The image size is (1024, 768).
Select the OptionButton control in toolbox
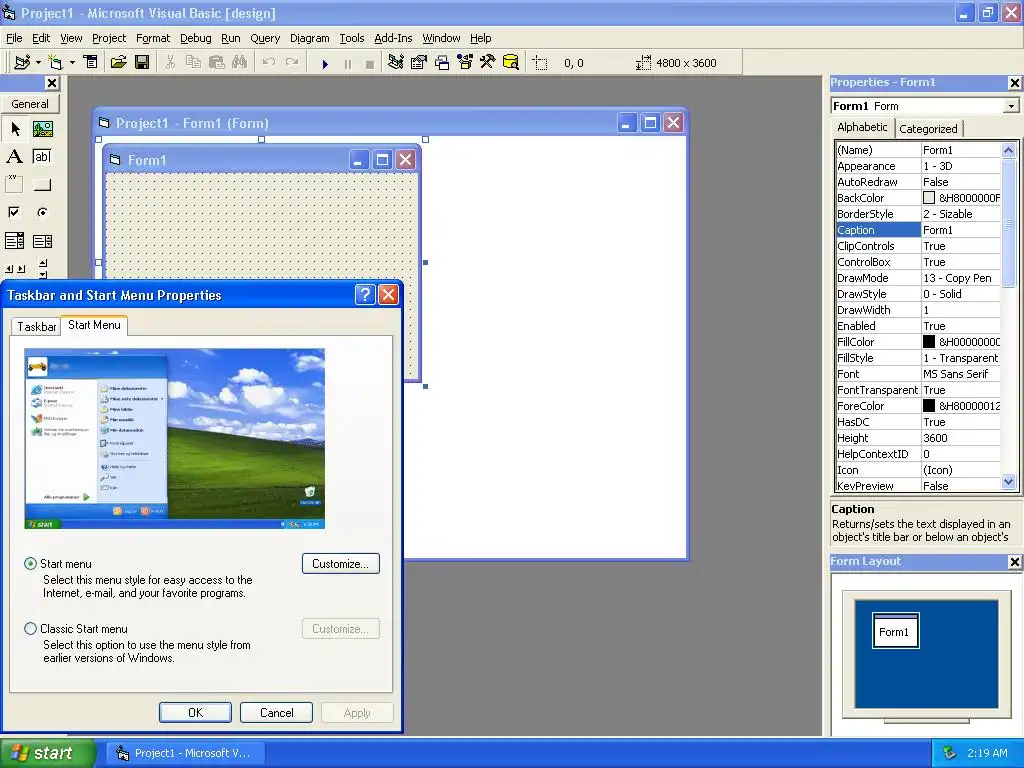[x=42, y=213]
